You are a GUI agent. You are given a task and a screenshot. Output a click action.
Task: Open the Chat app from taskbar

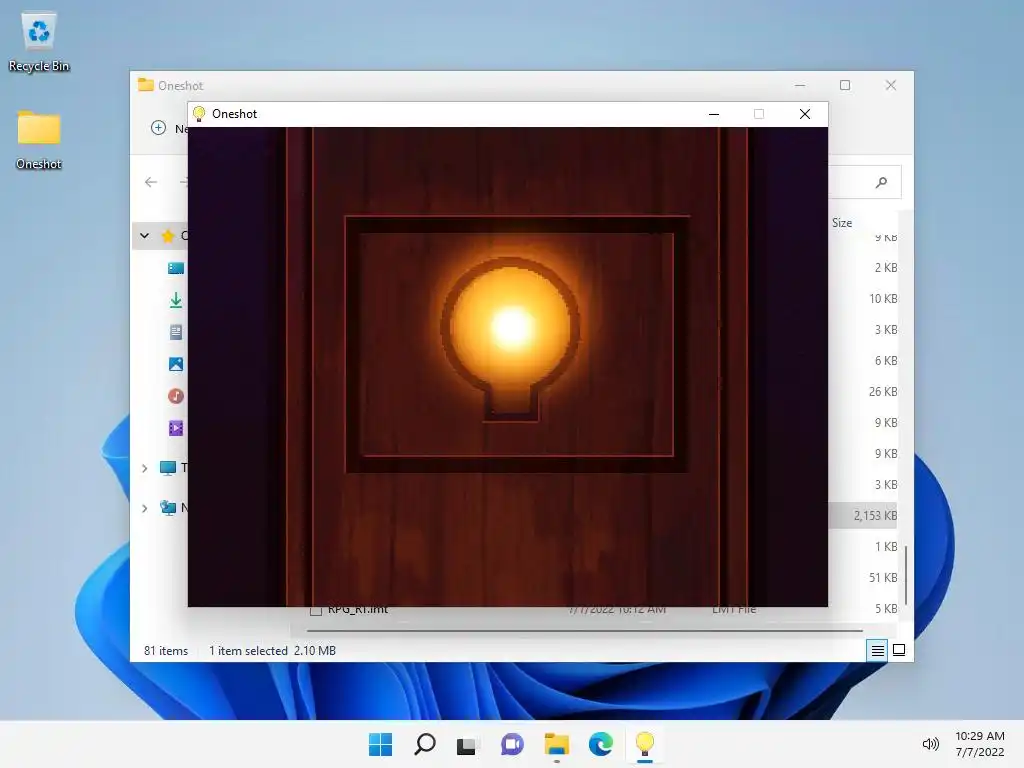tap(512, 744)
